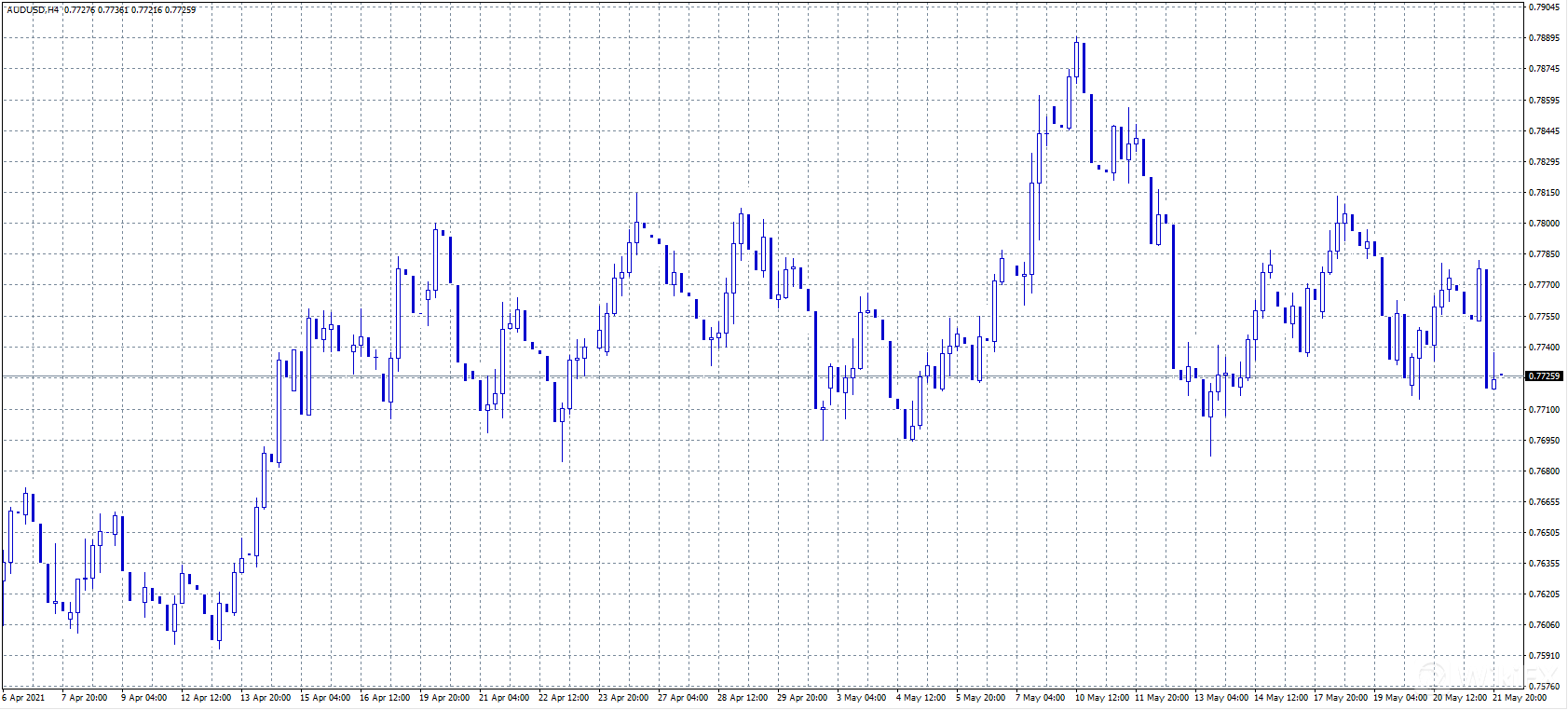Select the 3 May 04:00 time label
The image size is (1568, 710).
tap(862, 698)
